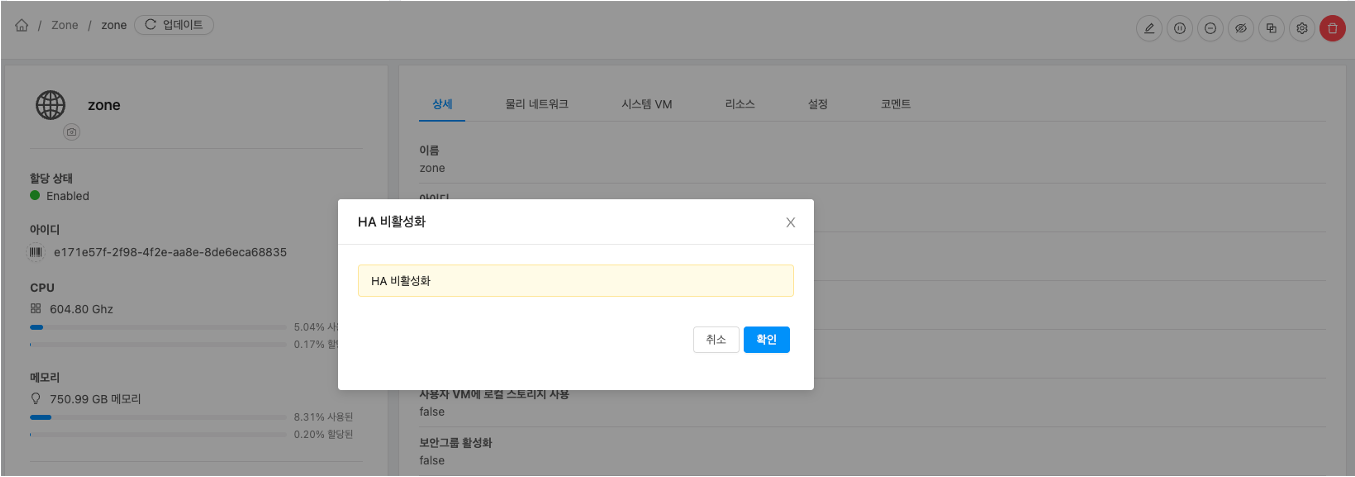Switch to the 상세 tab
Screen dimensions: 1355x477
pos(442,104)
